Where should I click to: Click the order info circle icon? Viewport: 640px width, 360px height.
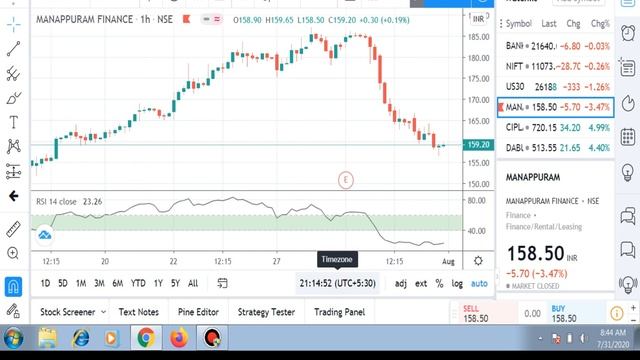click(617, 313)
